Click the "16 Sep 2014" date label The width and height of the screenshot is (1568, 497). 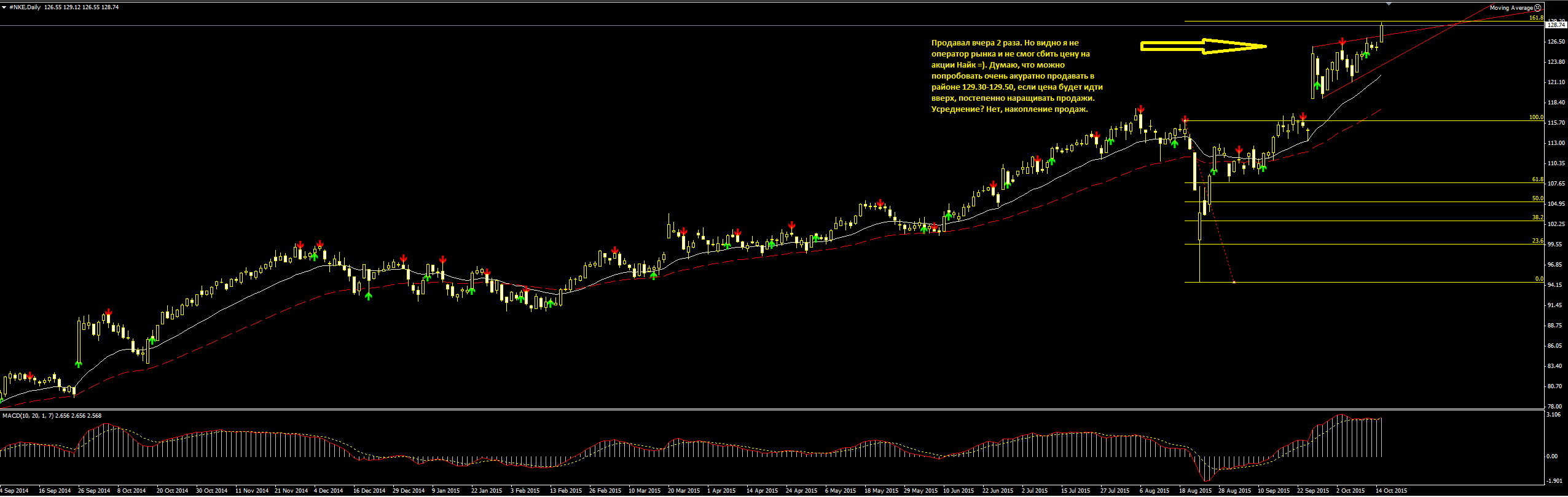(55, 491)
